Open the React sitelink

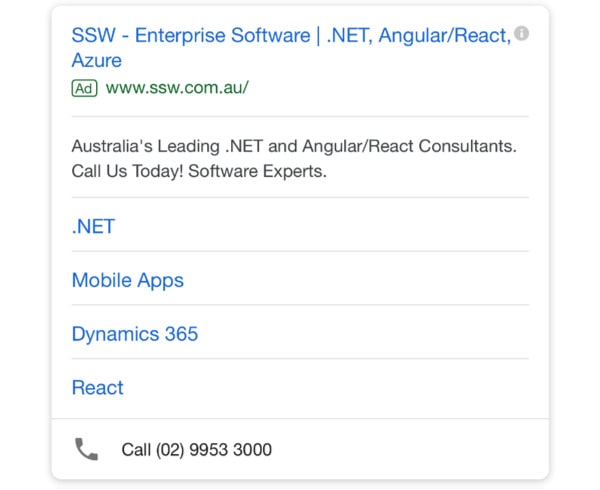[98, 388]
